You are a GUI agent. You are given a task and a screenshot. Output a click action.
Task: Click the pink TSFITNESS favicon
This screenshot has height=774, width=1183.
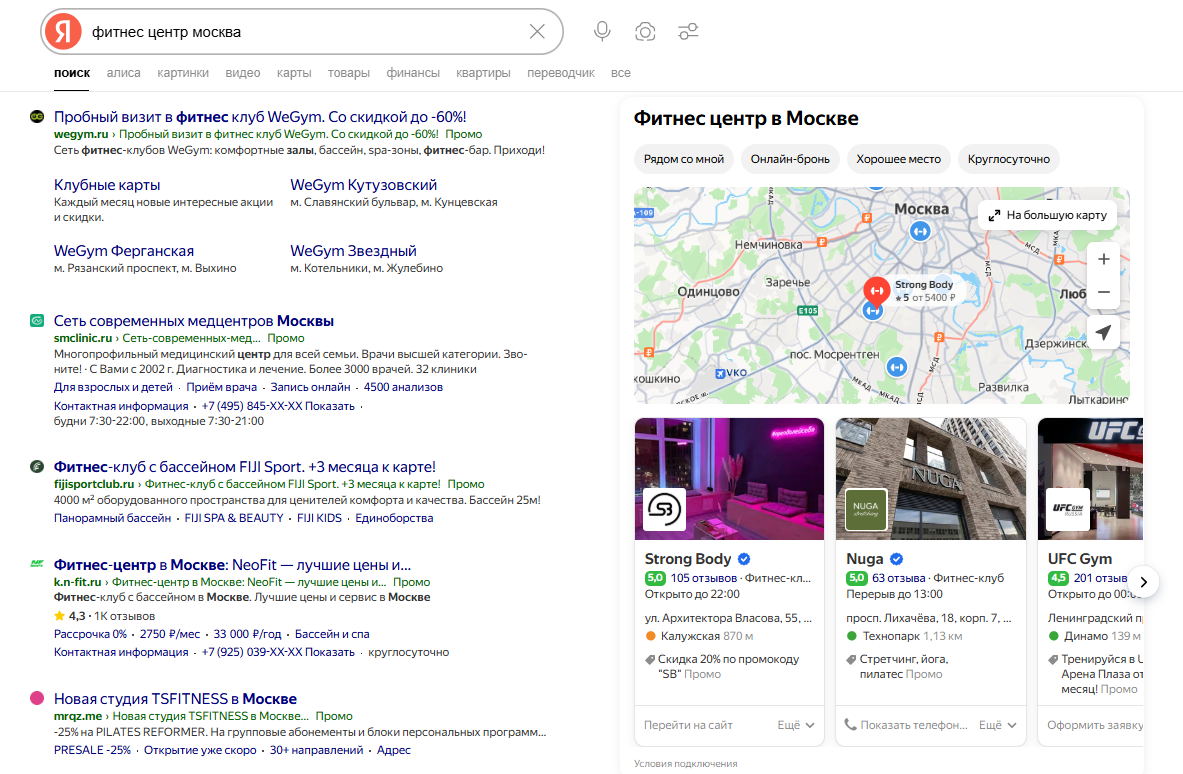(x=36, y=698)
